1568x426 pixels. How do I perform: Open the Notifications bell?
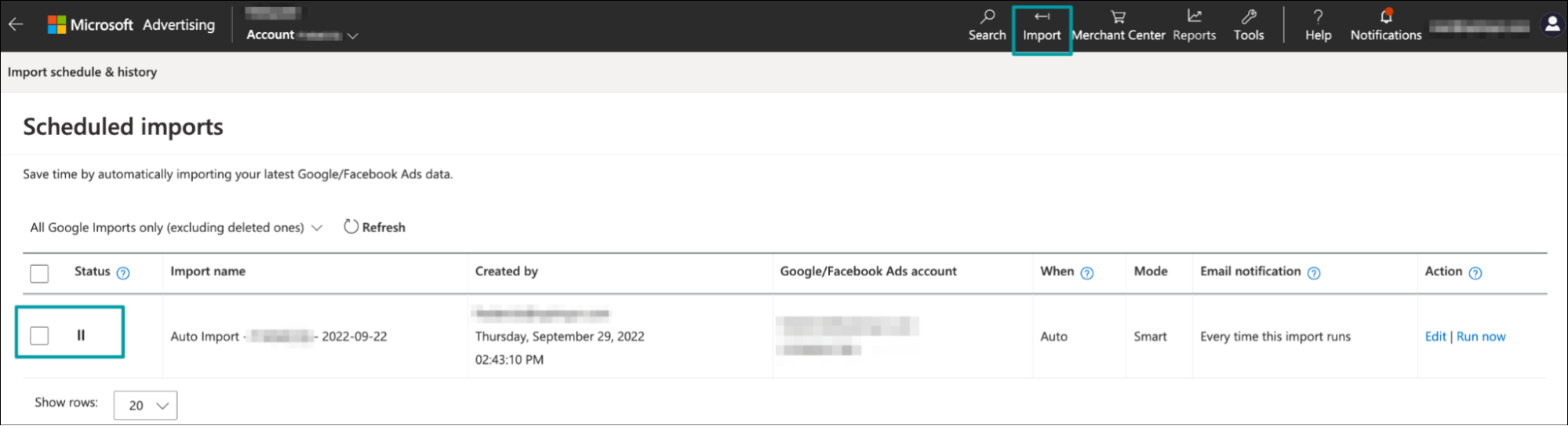coord(1385,16)
